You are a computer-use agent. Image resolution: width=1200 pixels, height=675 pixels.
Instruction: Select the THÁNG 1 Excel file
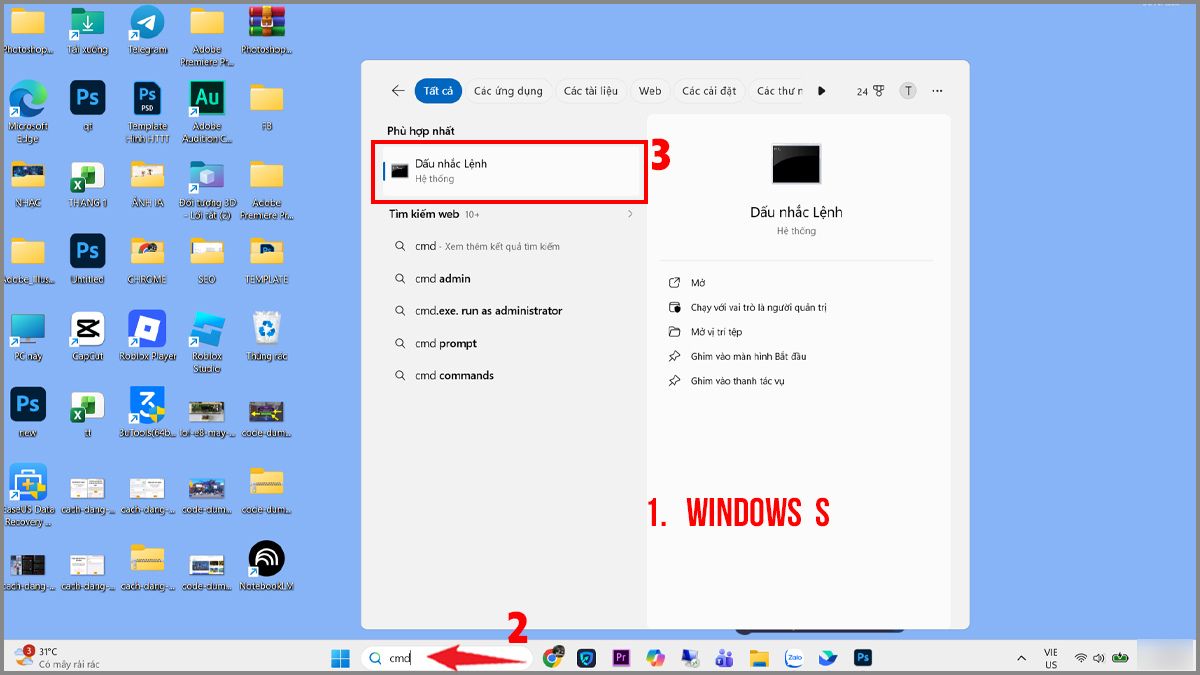pos(87,183)
